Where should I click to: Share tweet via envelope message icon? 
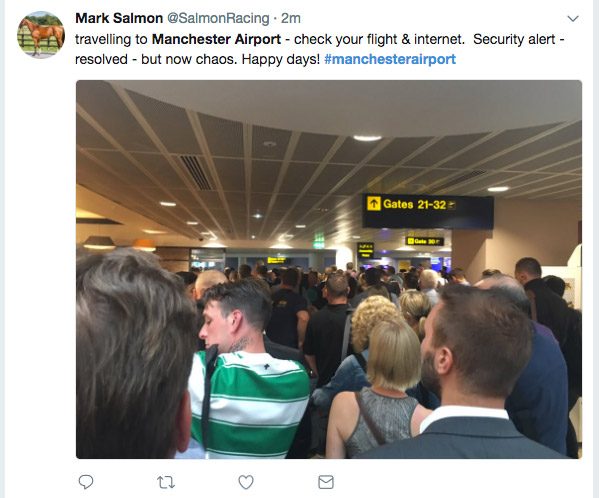click(x=326, y=482)
